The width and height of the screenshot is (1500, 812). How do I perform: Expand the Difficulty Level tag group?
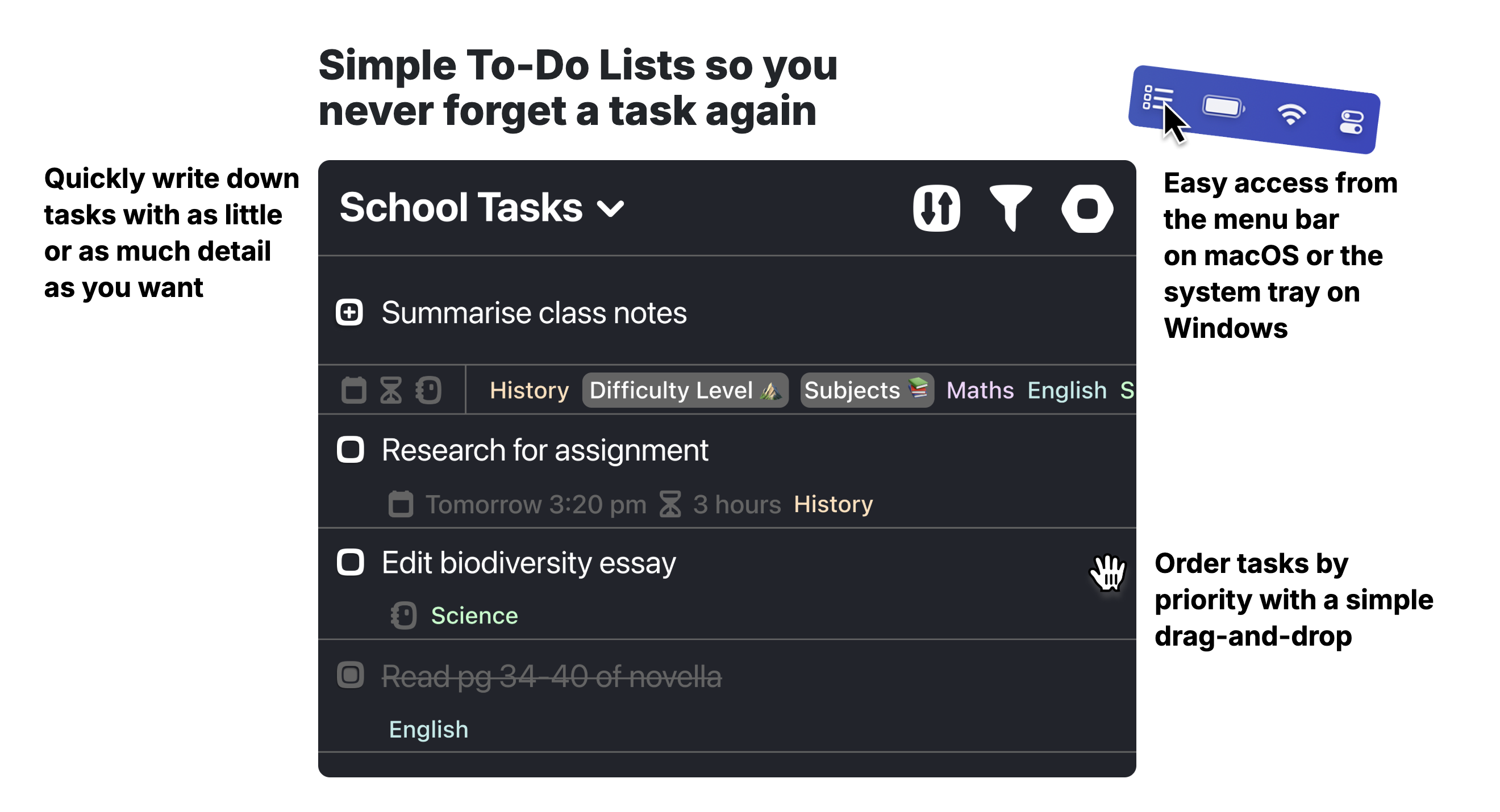[685, 390]
